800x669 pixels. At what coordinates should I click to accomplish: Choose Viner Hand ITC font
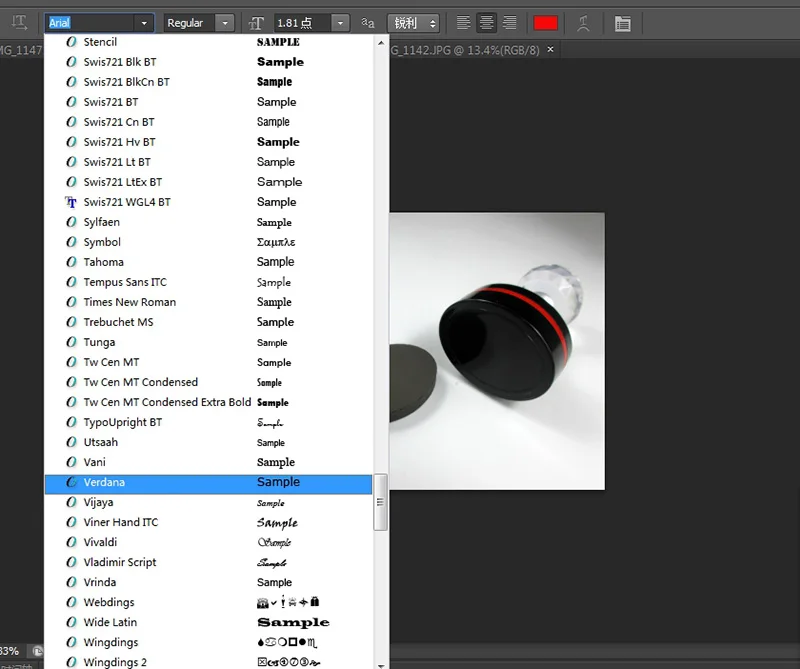coord(208,522)
